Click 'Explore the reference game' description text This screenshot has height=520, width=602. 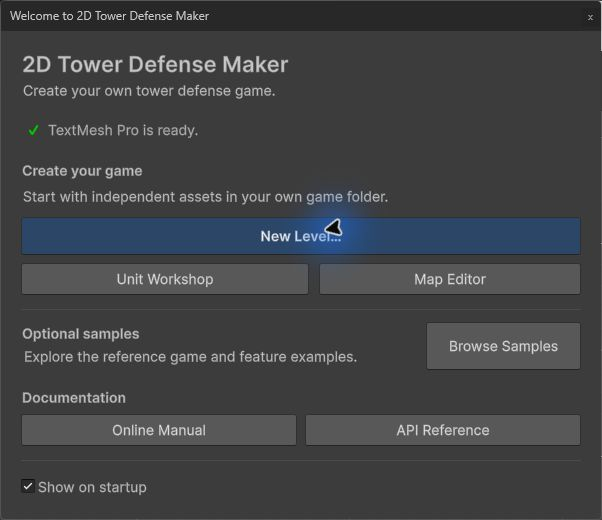(x=190, y=357)
